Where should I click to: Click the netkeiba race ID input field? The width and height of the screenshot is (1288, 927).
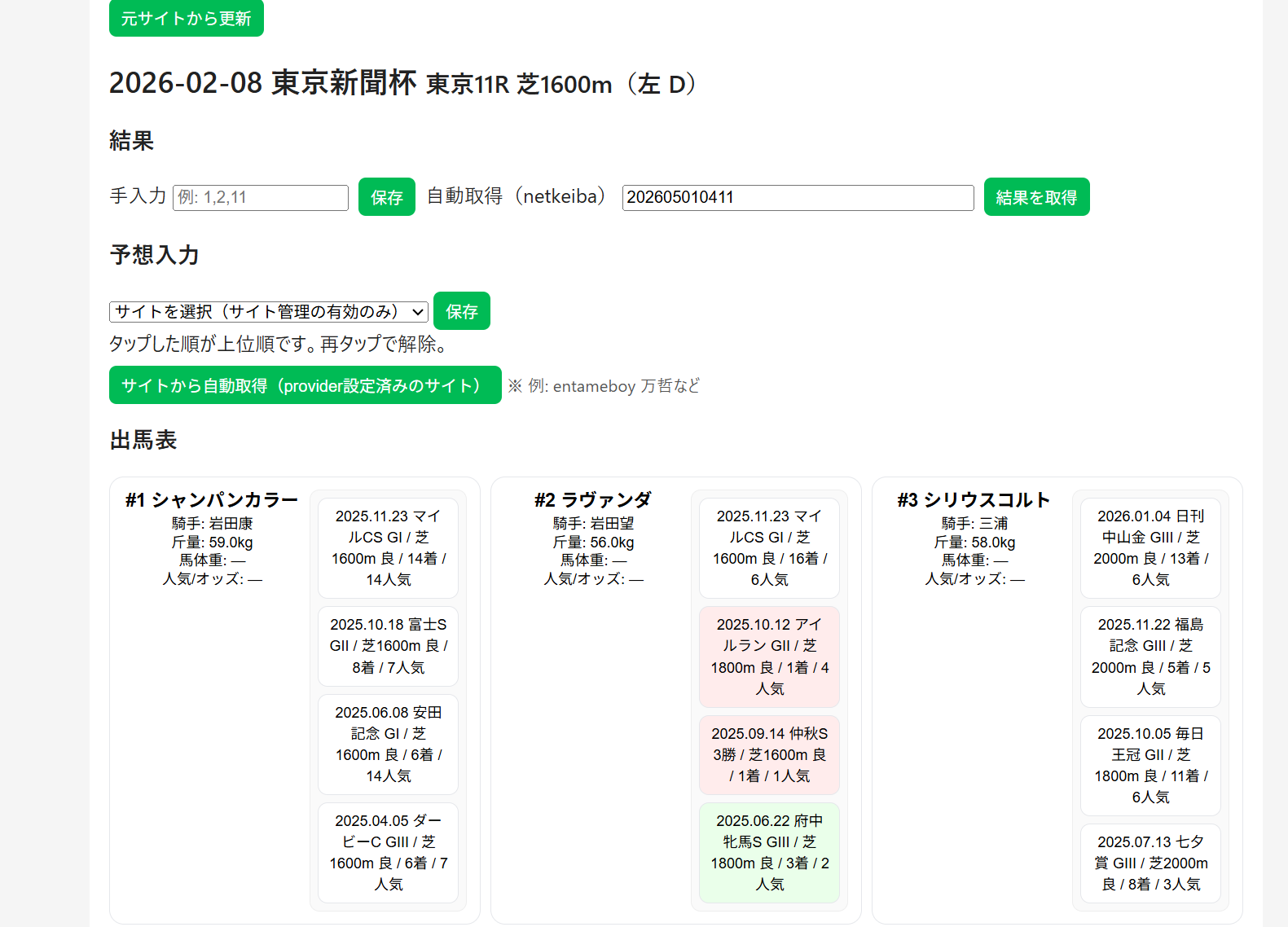pos(798,198)
